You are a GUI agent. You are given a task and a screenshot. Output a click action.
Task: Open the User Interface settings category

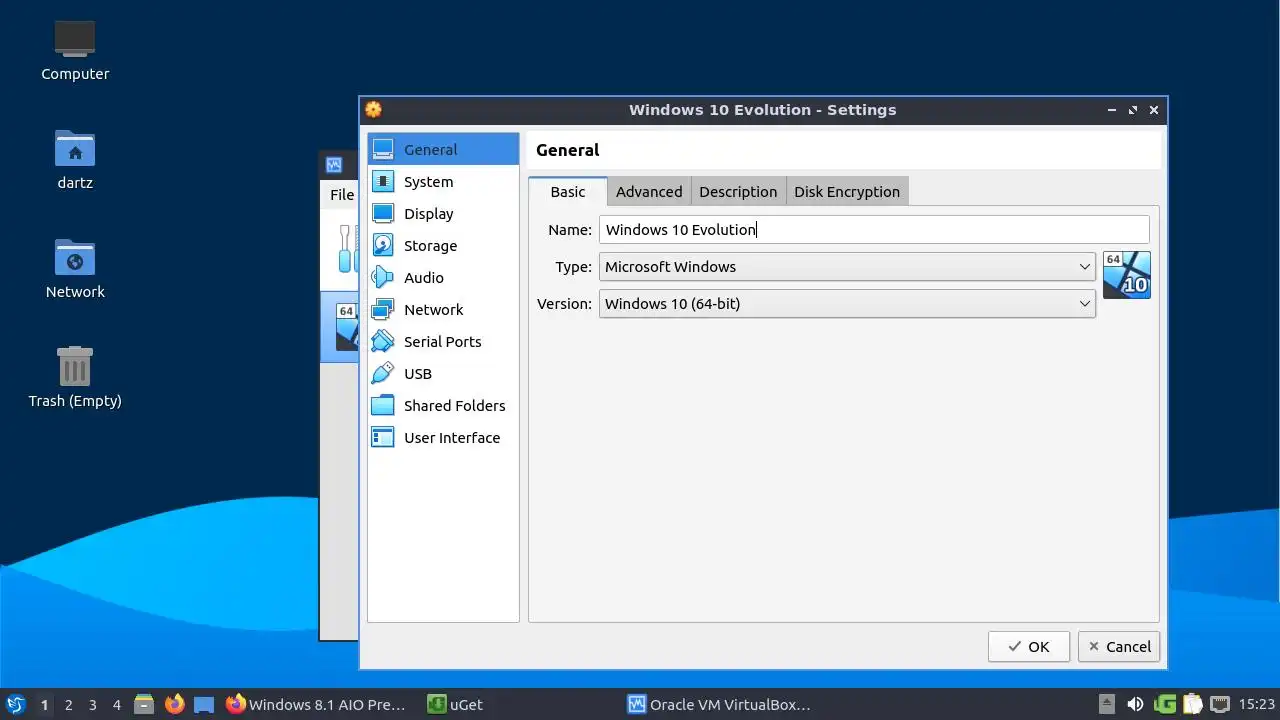tap(443, 437)
